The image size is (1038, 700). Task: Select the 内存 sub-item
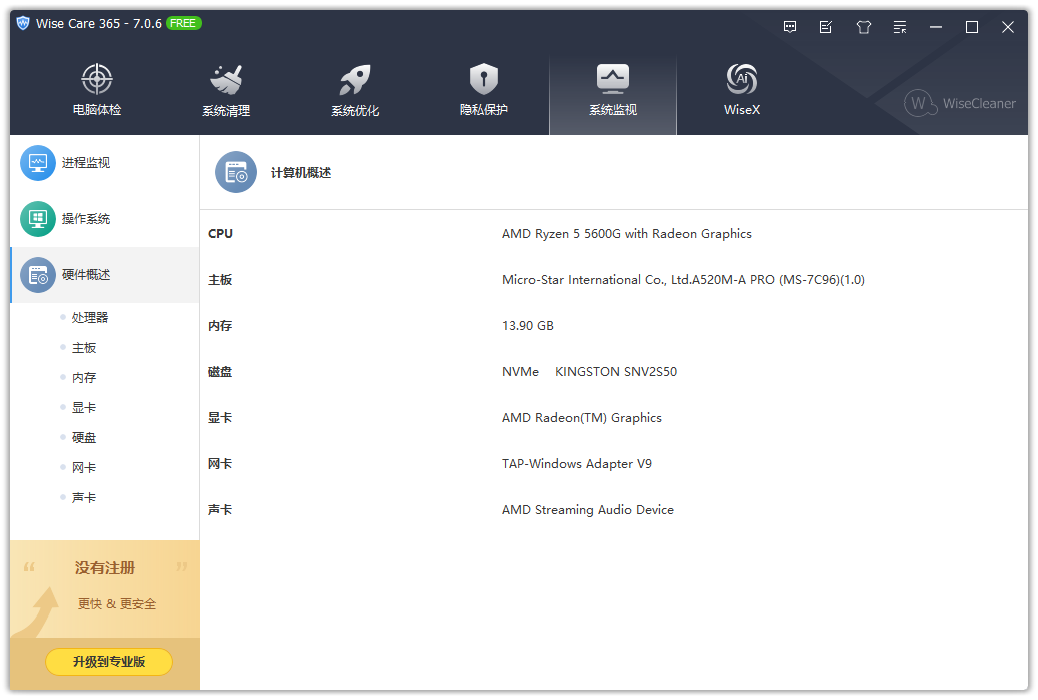[x=84, y=378]
